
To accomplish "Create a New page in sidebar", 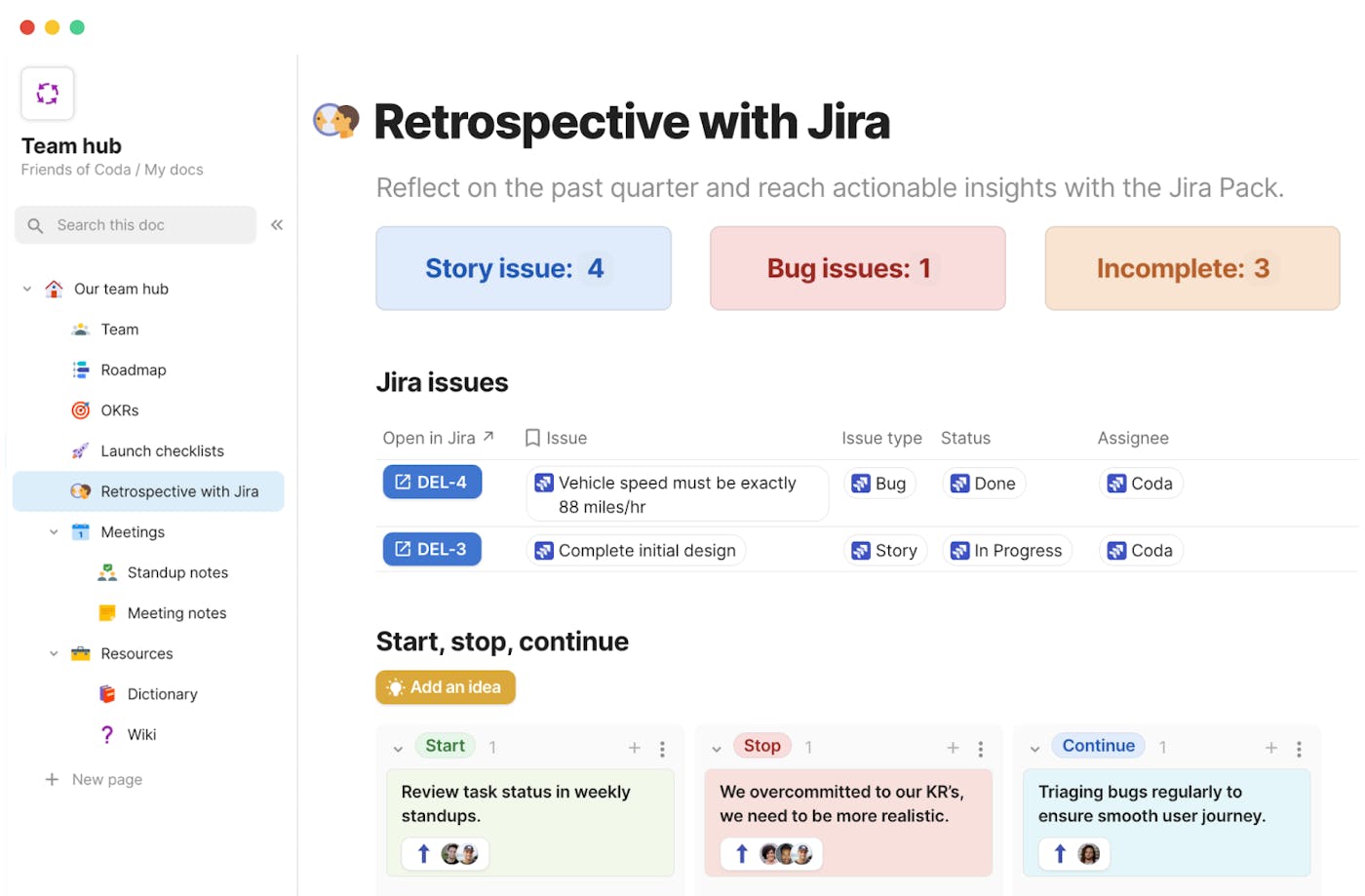I will [106, 780].
